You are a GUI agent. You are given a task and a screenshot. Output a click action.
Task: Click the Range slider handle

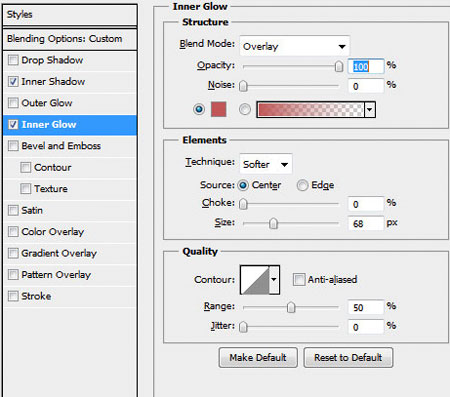tap(291, 307)
